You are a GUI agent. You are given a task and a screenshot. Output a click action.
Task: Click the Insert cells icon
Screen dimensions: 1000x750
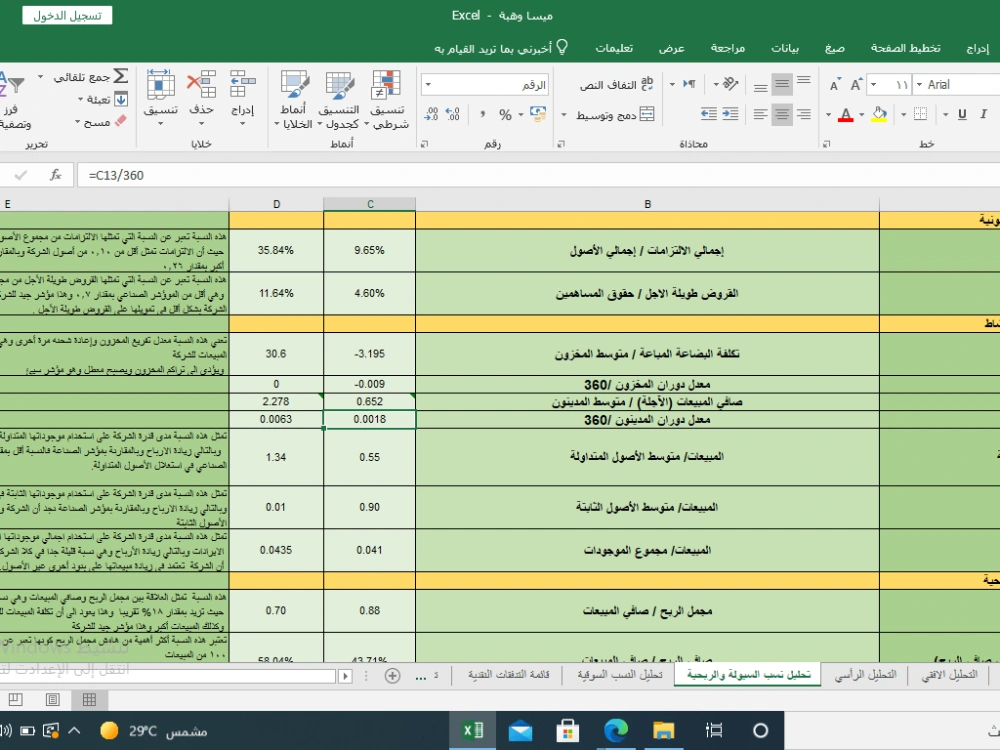[x=242, y=84]
